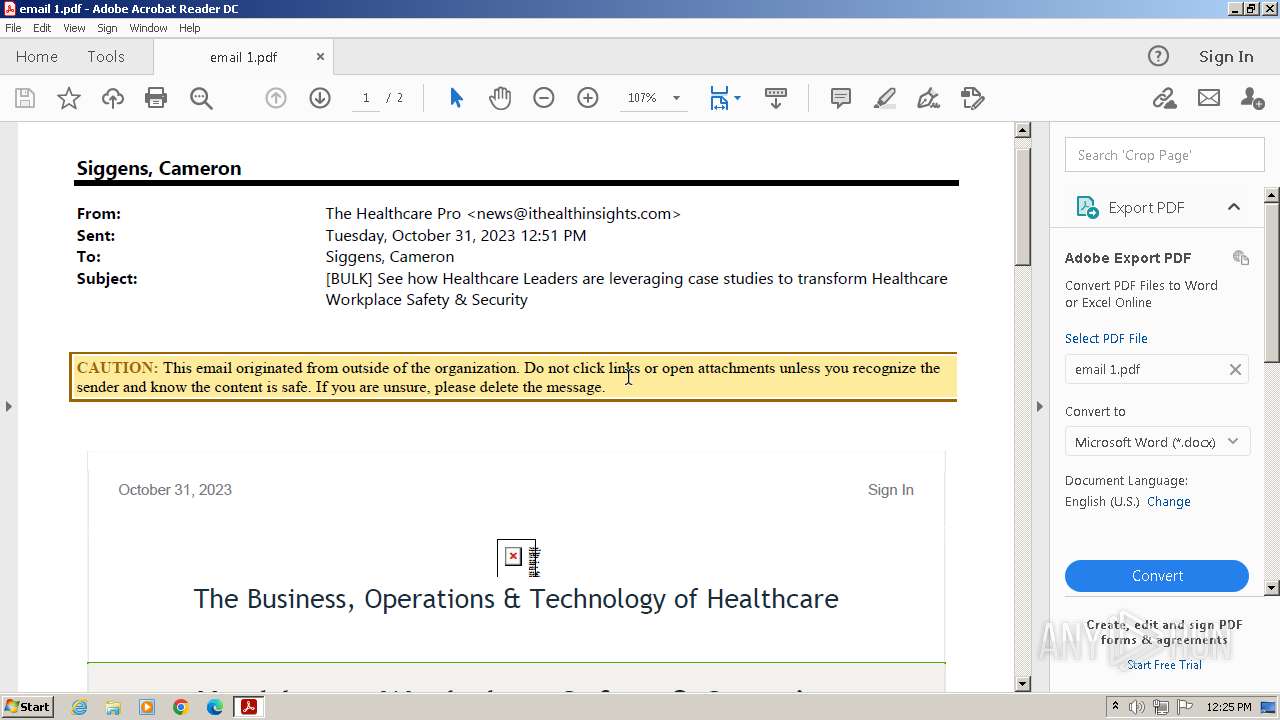Click the scrolling mode icon
This screenshot has height=720, width=1280.
tap(776, 98)
